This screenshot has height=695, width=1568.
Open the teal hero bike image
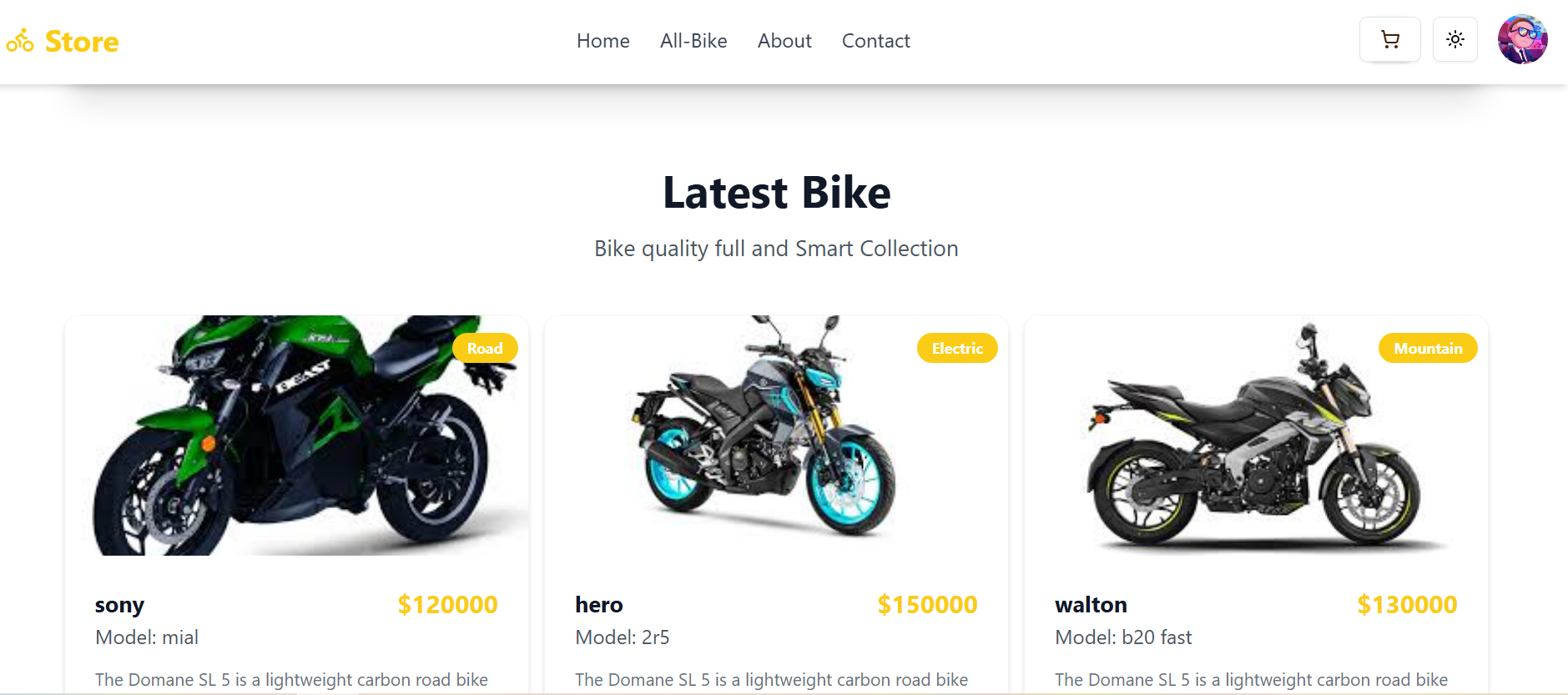(x=776, y=436)
